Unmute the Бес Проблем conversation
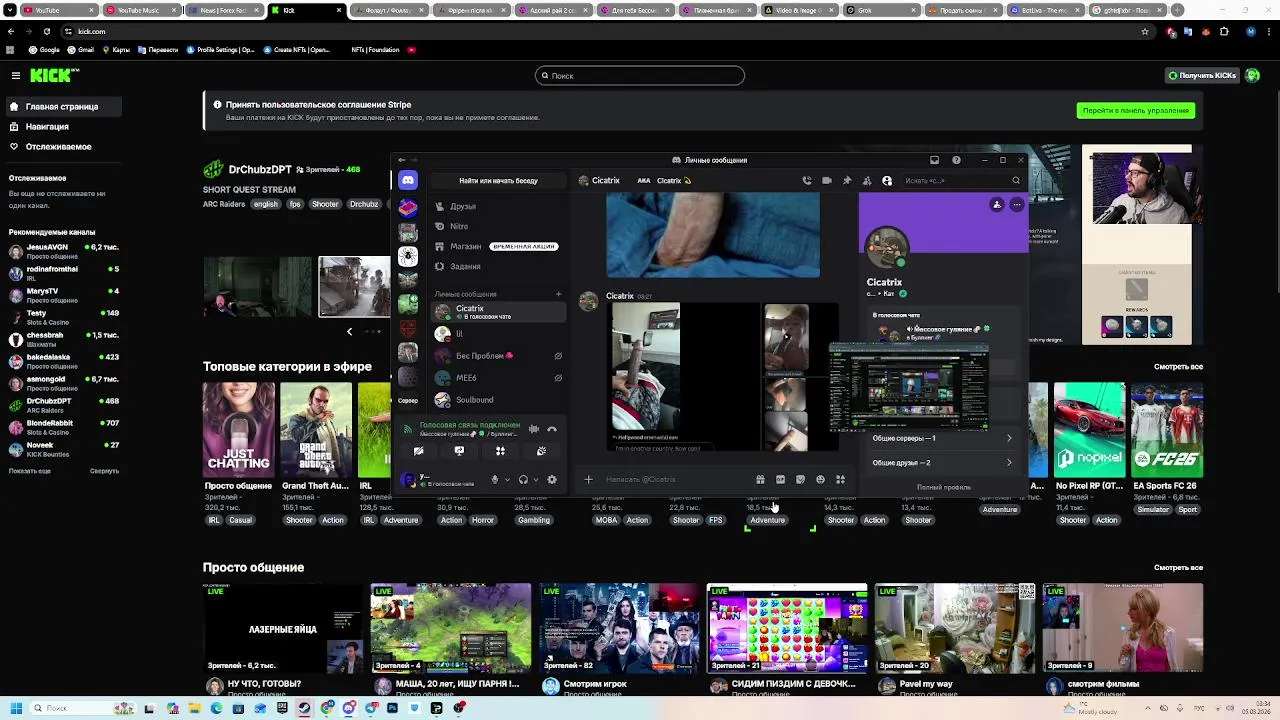Screen dimensions: 1280x720 pos(558,356)
